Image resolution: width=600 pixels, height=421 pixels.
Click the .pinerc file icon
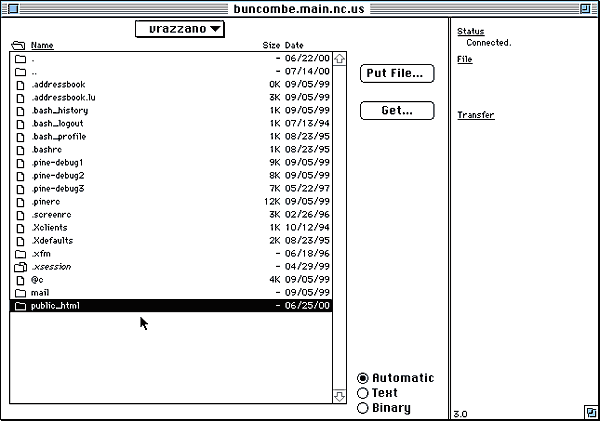click(x=20, y=202)
